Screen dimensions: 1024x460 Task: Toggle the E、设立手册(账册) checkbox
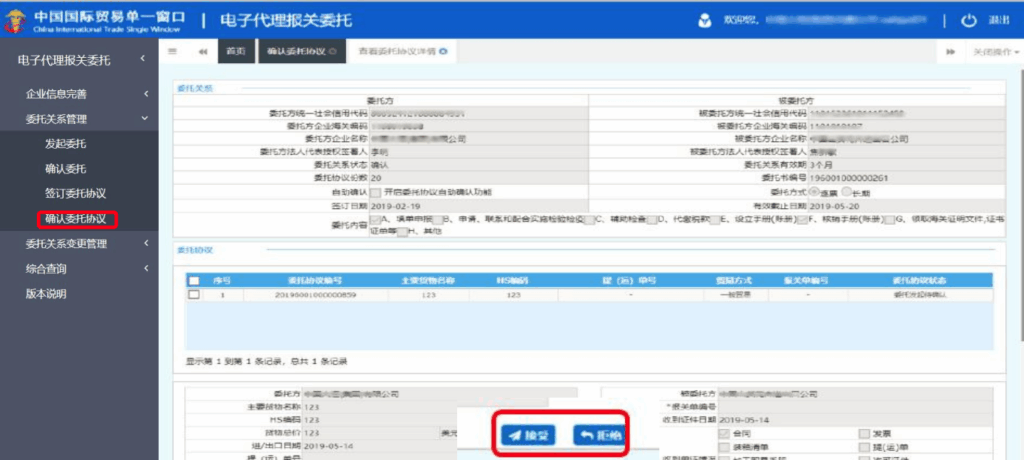[714, 220]
